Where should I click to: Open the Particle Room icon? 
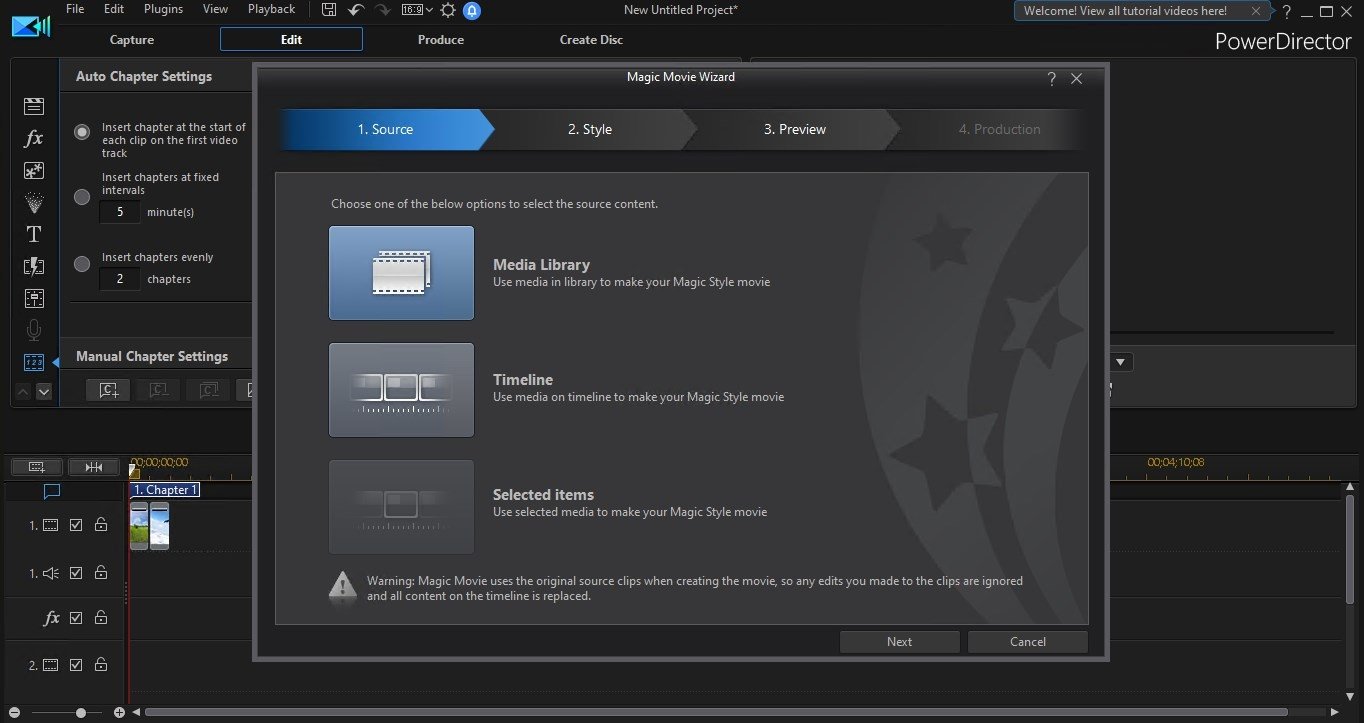(x=34, y=203)
